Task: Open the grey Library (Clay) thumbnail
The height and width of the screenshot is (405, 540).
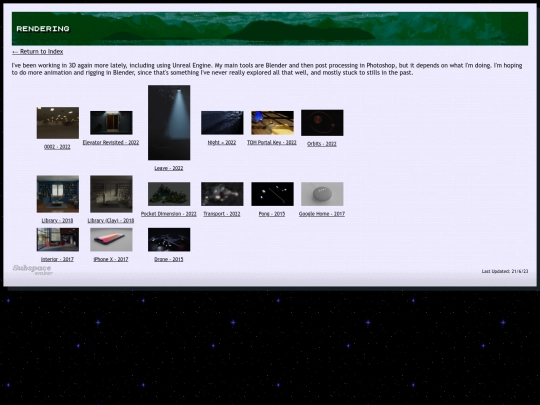Action: pyautogui.click(x=111, y=194)
